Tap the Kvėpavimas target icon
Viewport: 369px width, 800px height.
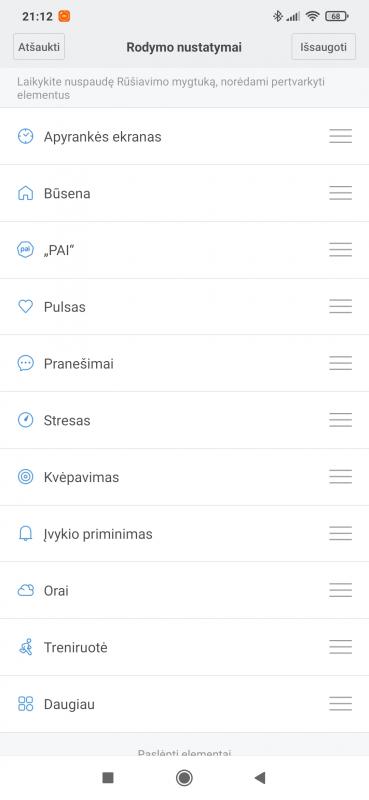(x=26, y=477)
